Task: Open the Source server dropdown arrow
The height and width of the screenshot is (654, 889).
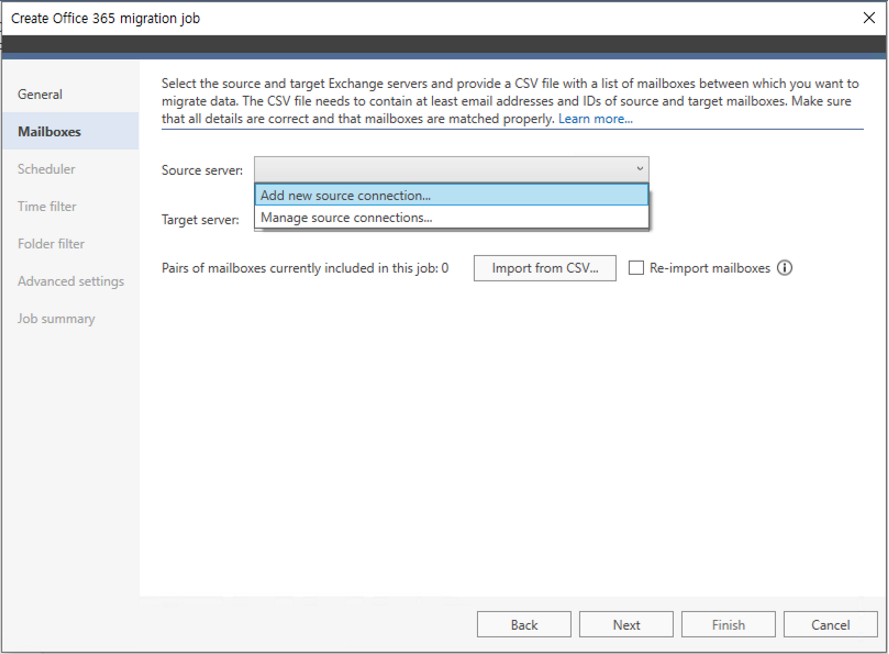Action: pos(640,169)
